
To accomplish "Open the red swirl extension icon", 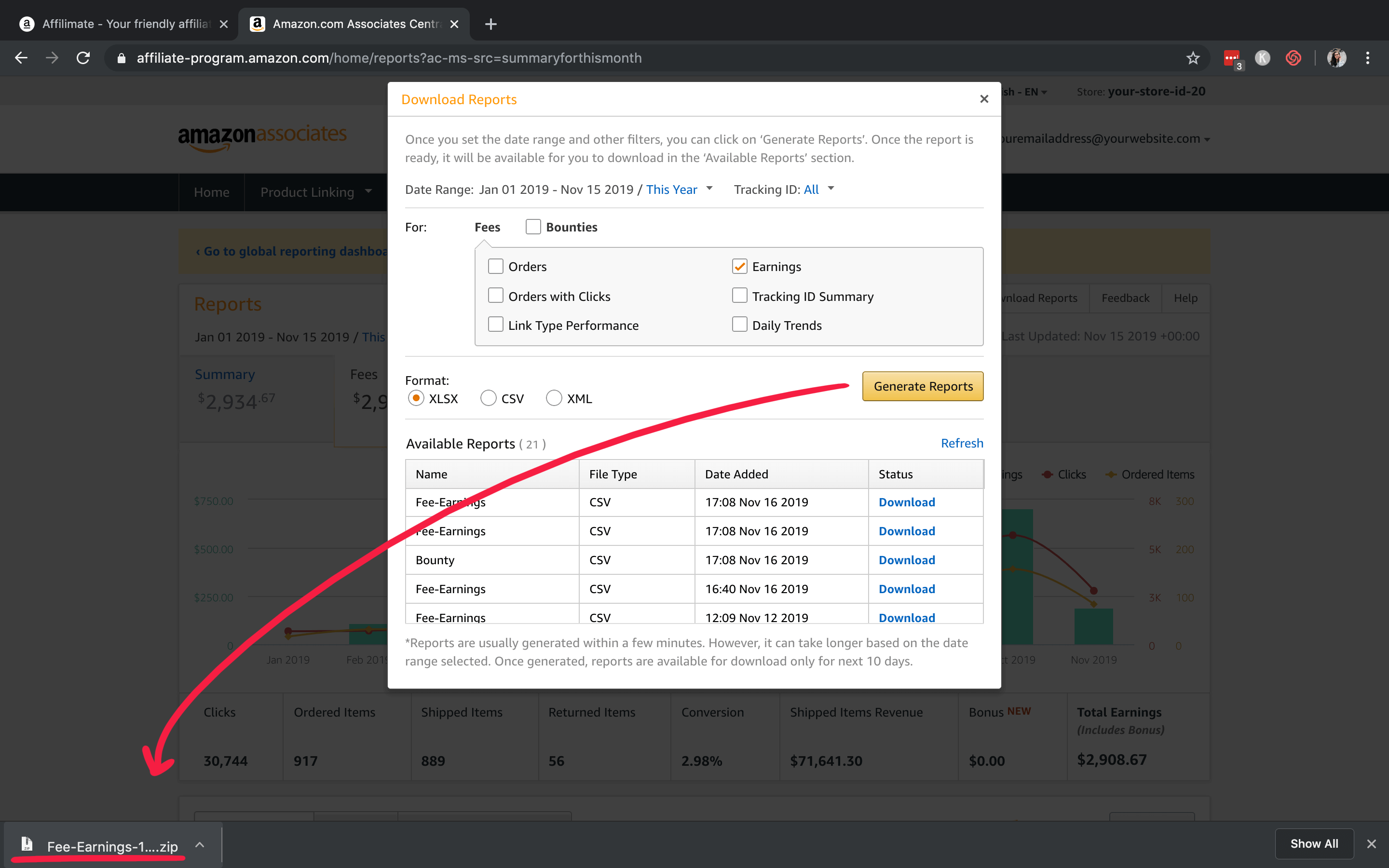I will click(1293, 58).
